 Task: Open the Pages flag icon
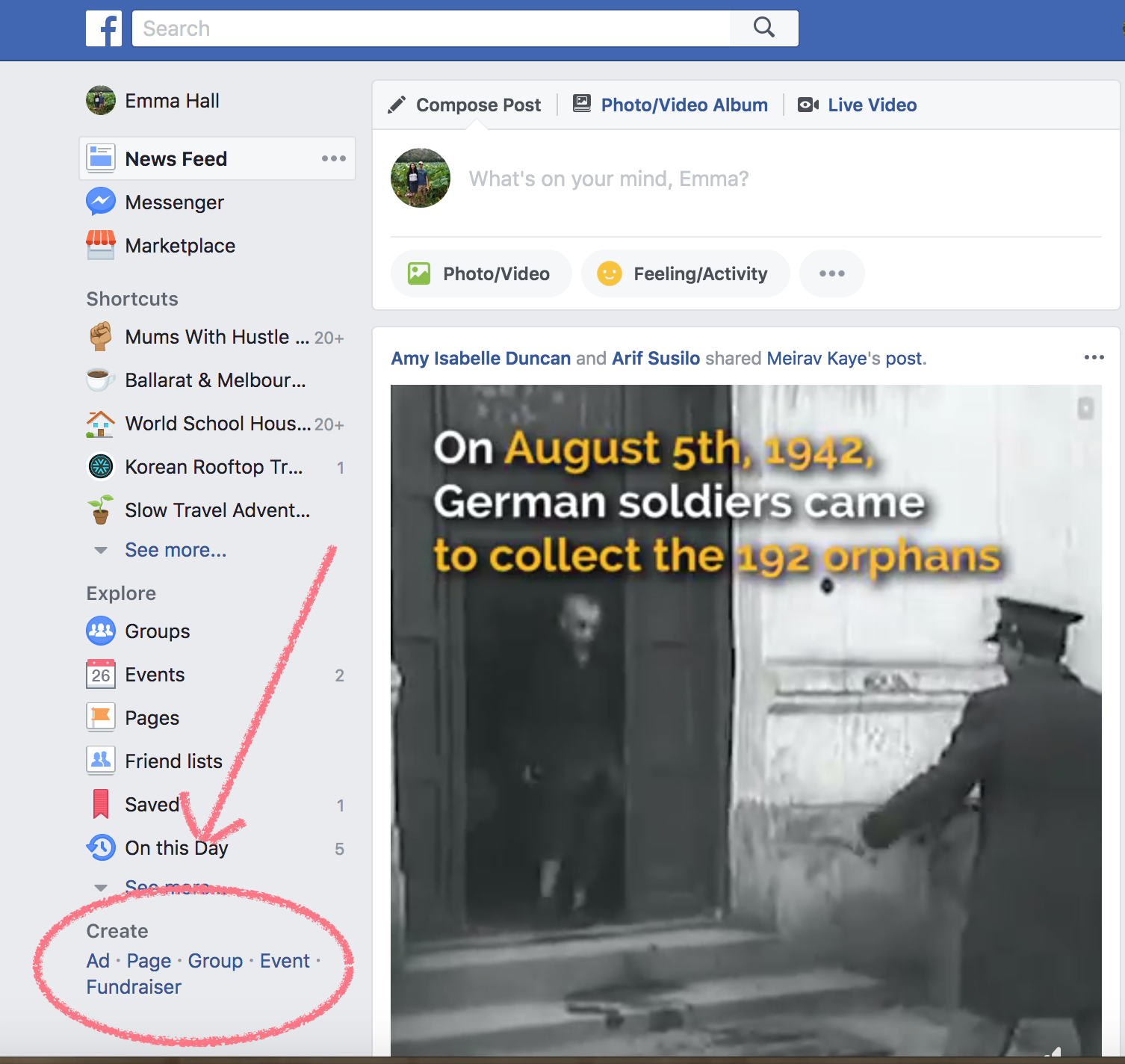click(101, 717)
